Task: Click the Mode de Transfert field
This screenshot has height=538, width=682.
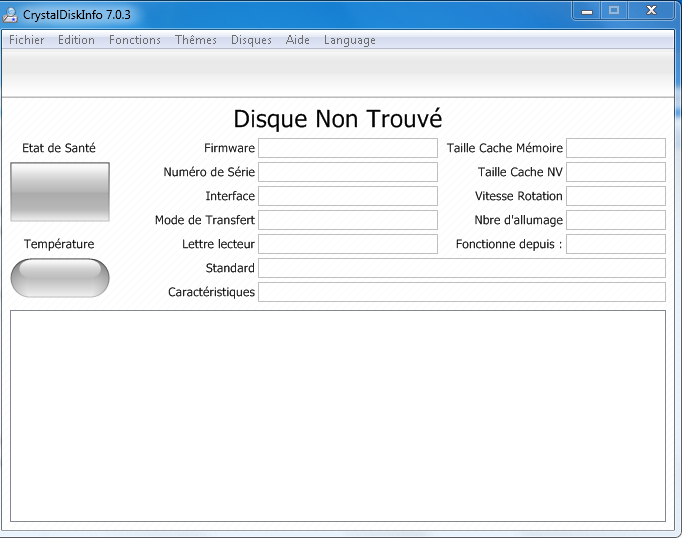Action: (x=347, y=220)
